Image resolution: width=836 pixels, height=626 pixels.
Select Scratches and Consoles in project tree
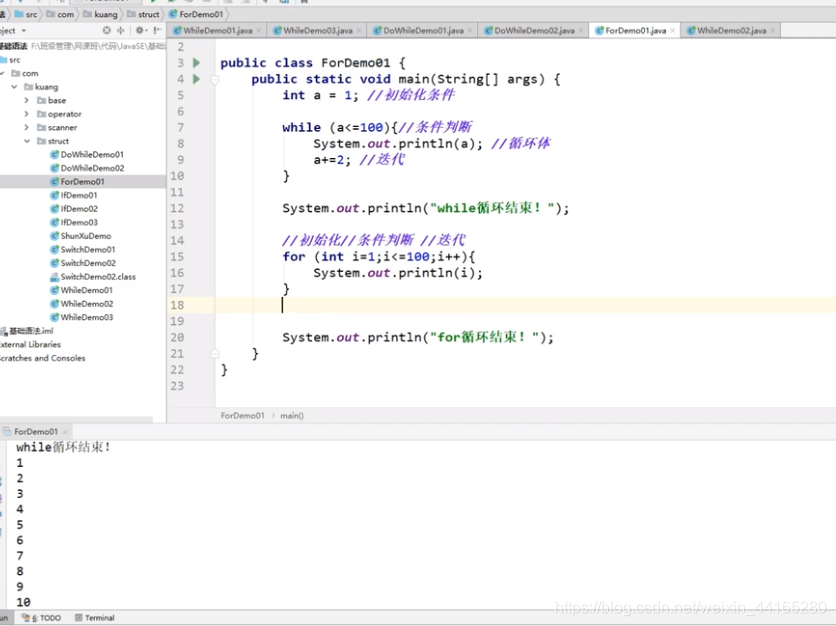43,358
